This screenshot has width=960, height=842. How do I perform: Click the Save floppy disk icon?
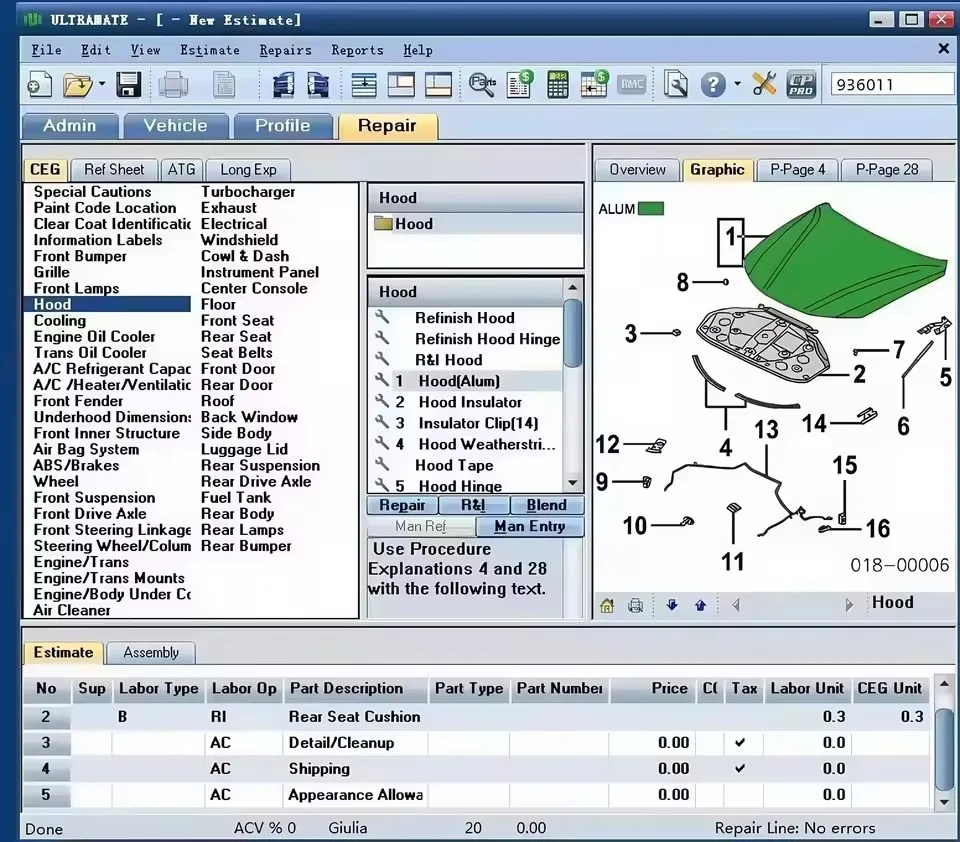click(129, 85)
